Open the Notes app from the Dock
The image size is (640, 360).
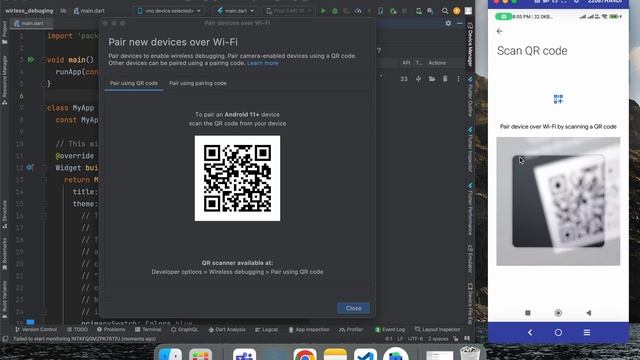coord(335,355)
